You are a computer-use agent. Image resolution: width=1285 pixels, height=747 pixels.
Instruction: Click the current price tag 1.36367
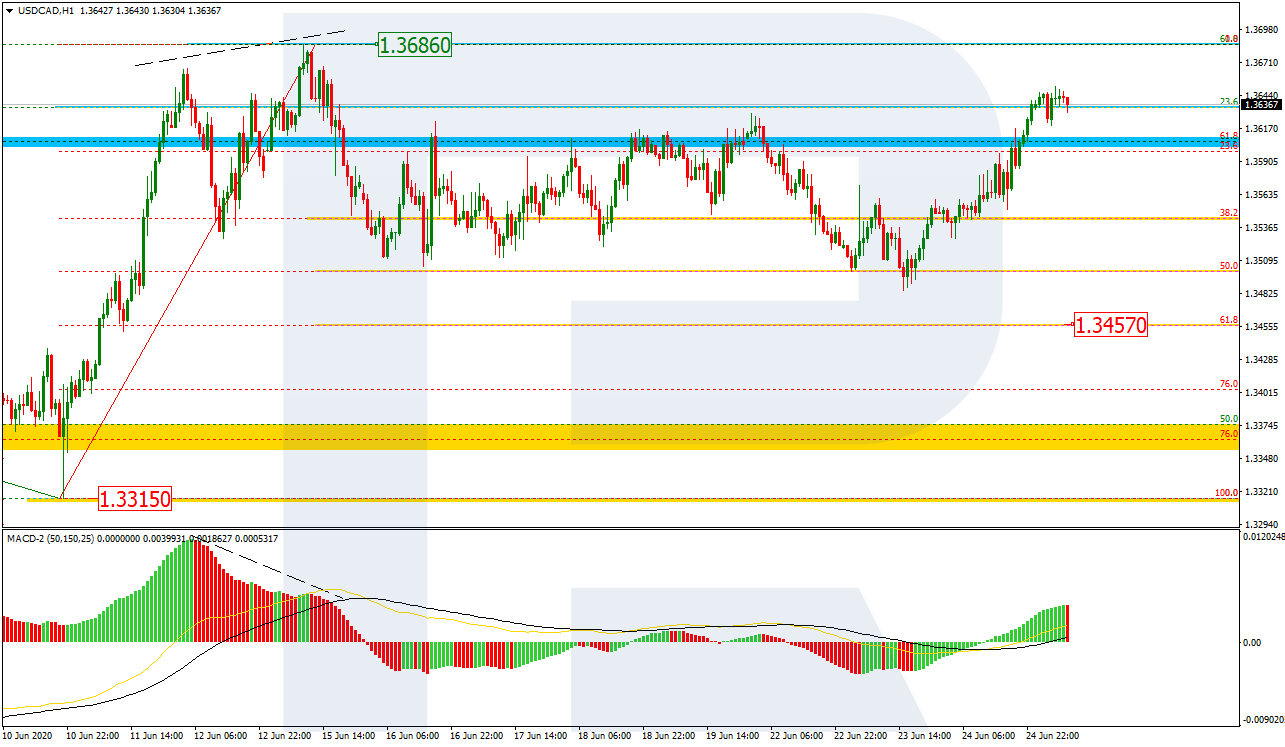coord(1262,104)
